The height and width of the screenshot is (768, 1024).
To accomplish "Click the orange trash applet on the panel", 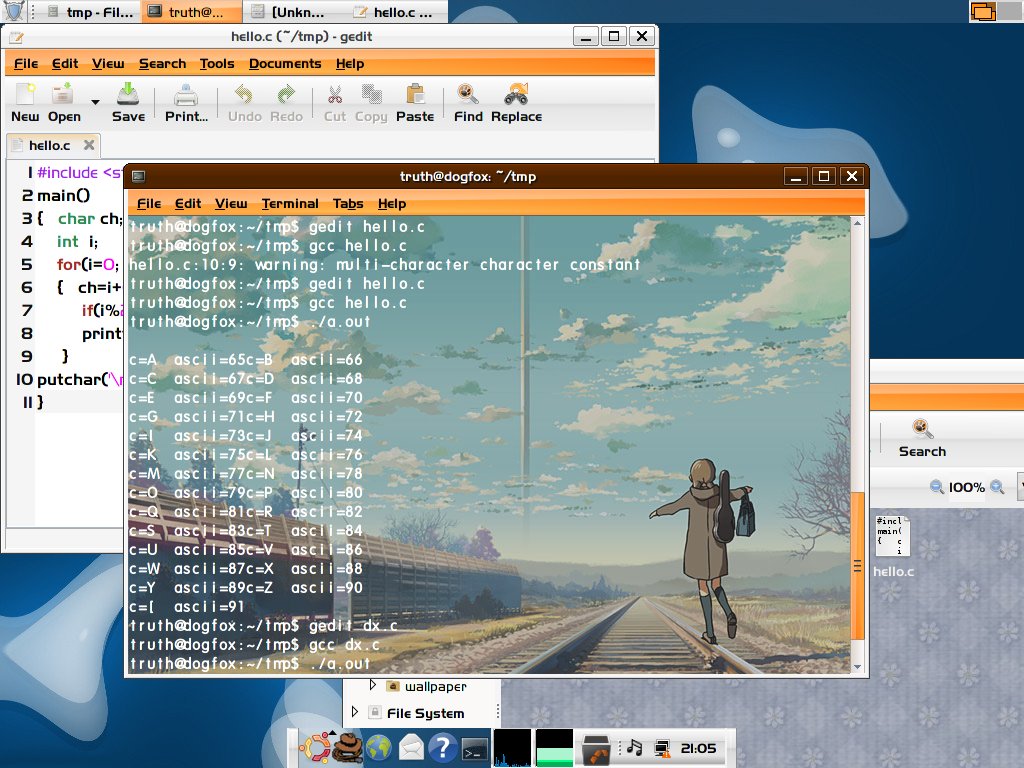I will [x=596, y=748].
